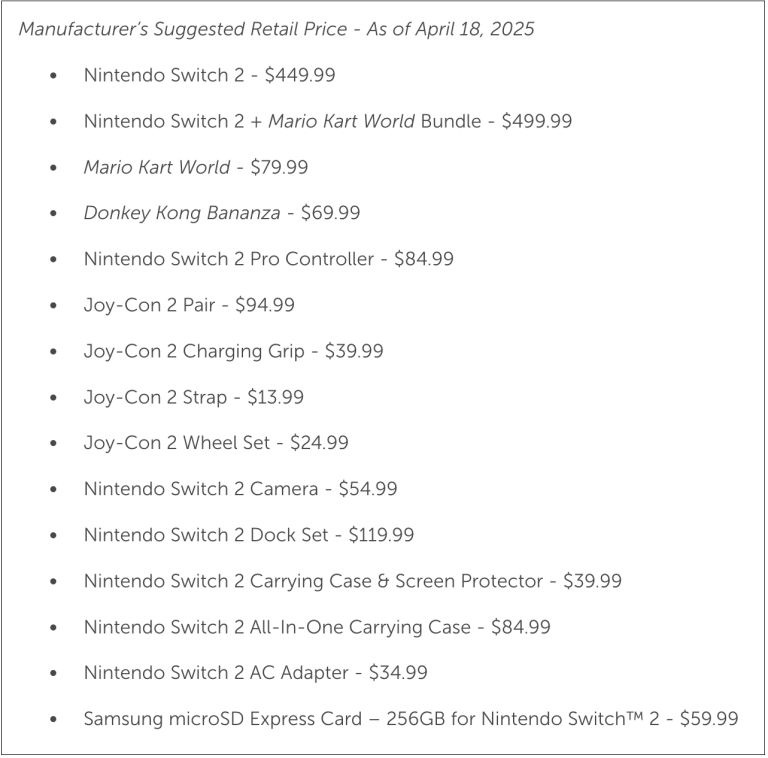This screenshot has width=768, height=758.
Task: Click the Joy-Con 2 Charging Grip item
Action: (234, 352)
